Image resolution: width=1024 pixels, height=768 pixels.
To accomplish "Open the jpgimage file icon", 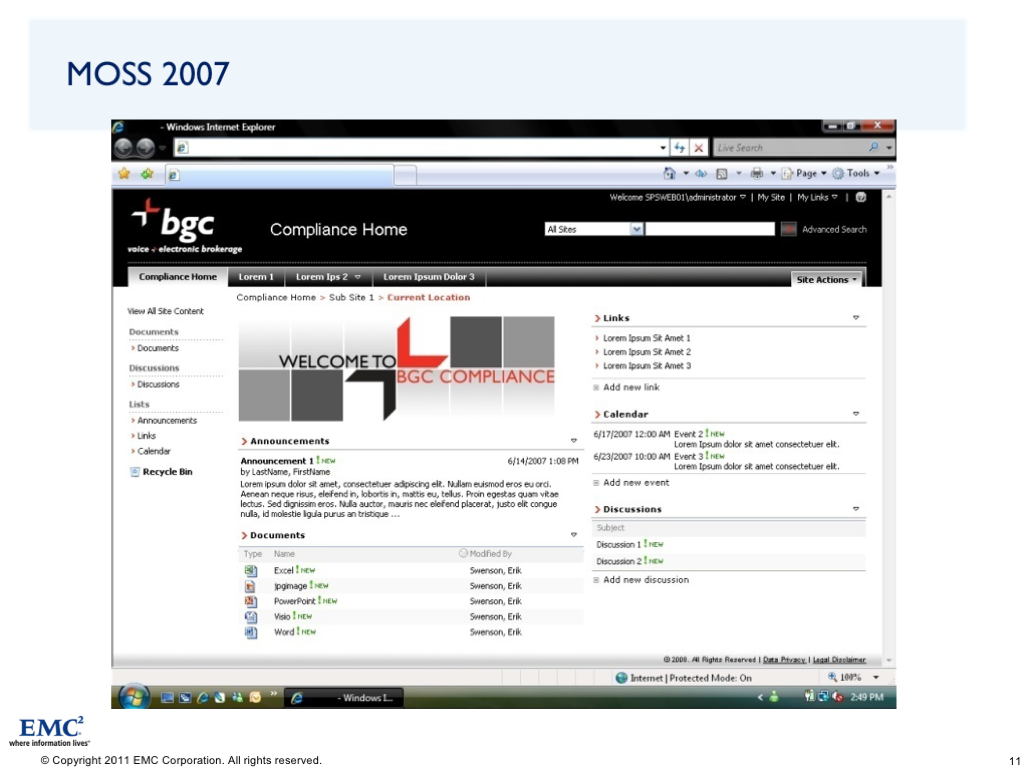I will pos(251,586).
